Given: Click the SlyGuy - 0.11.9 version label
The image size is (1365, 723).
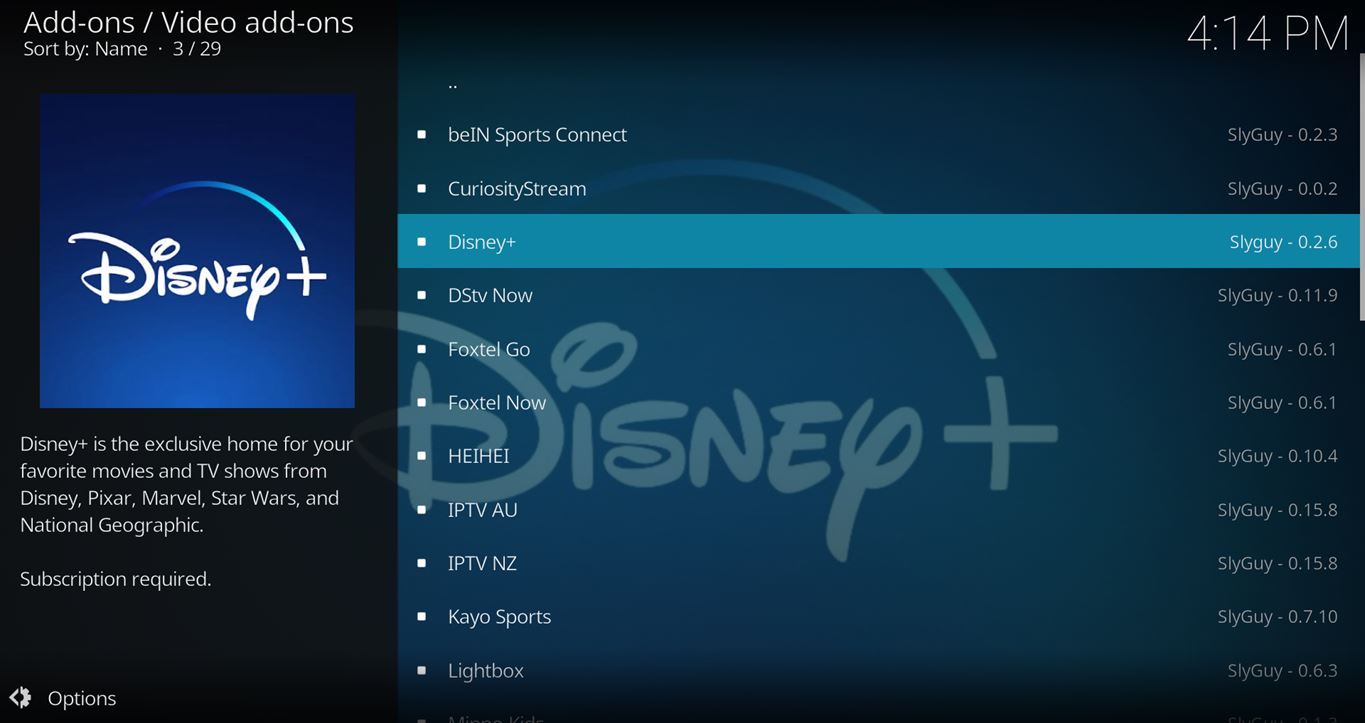Looking at the screenshot, I should pos(1277,296).
